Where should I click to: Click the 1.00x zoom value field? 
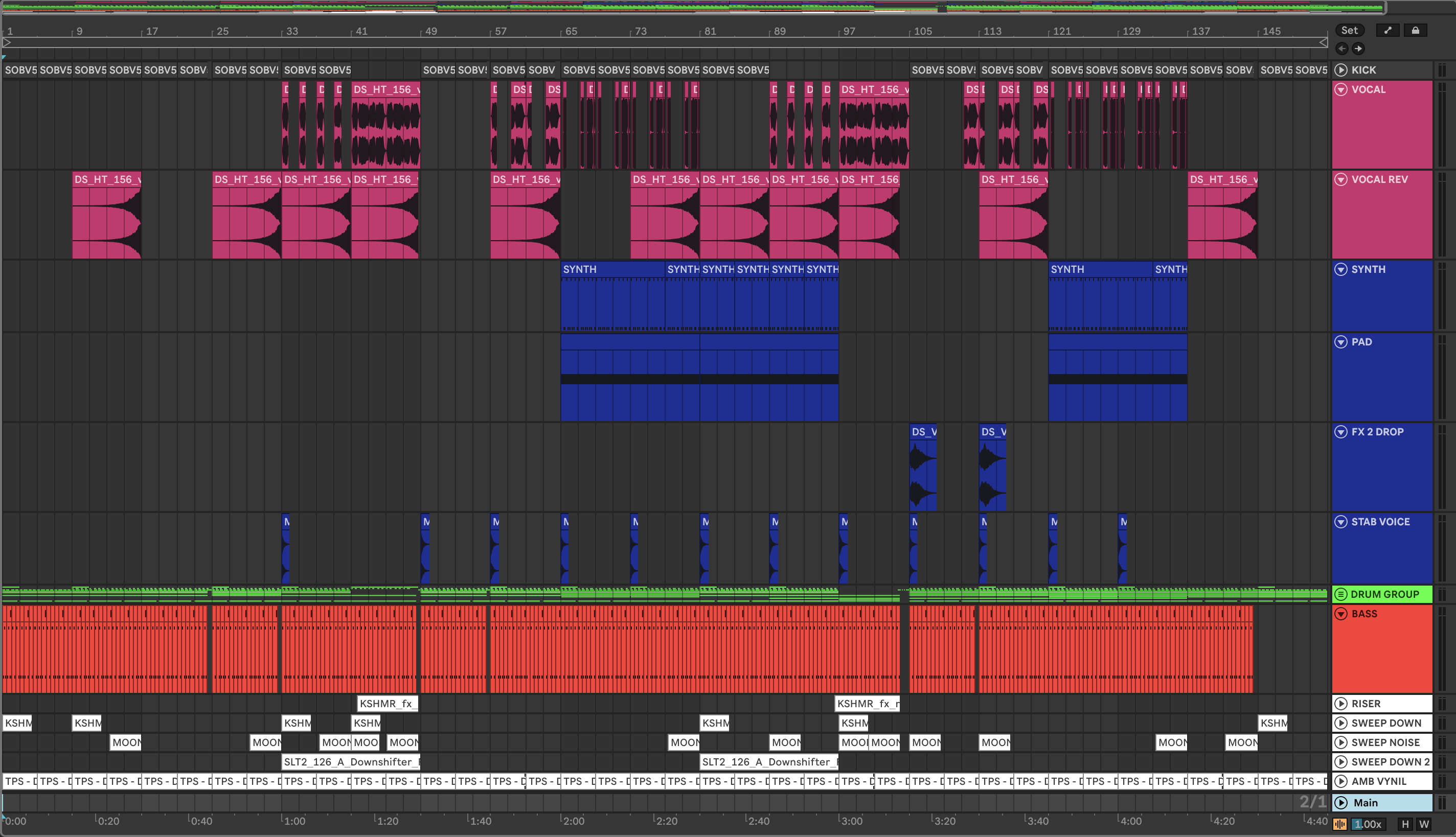click(x=1368, y=824)
